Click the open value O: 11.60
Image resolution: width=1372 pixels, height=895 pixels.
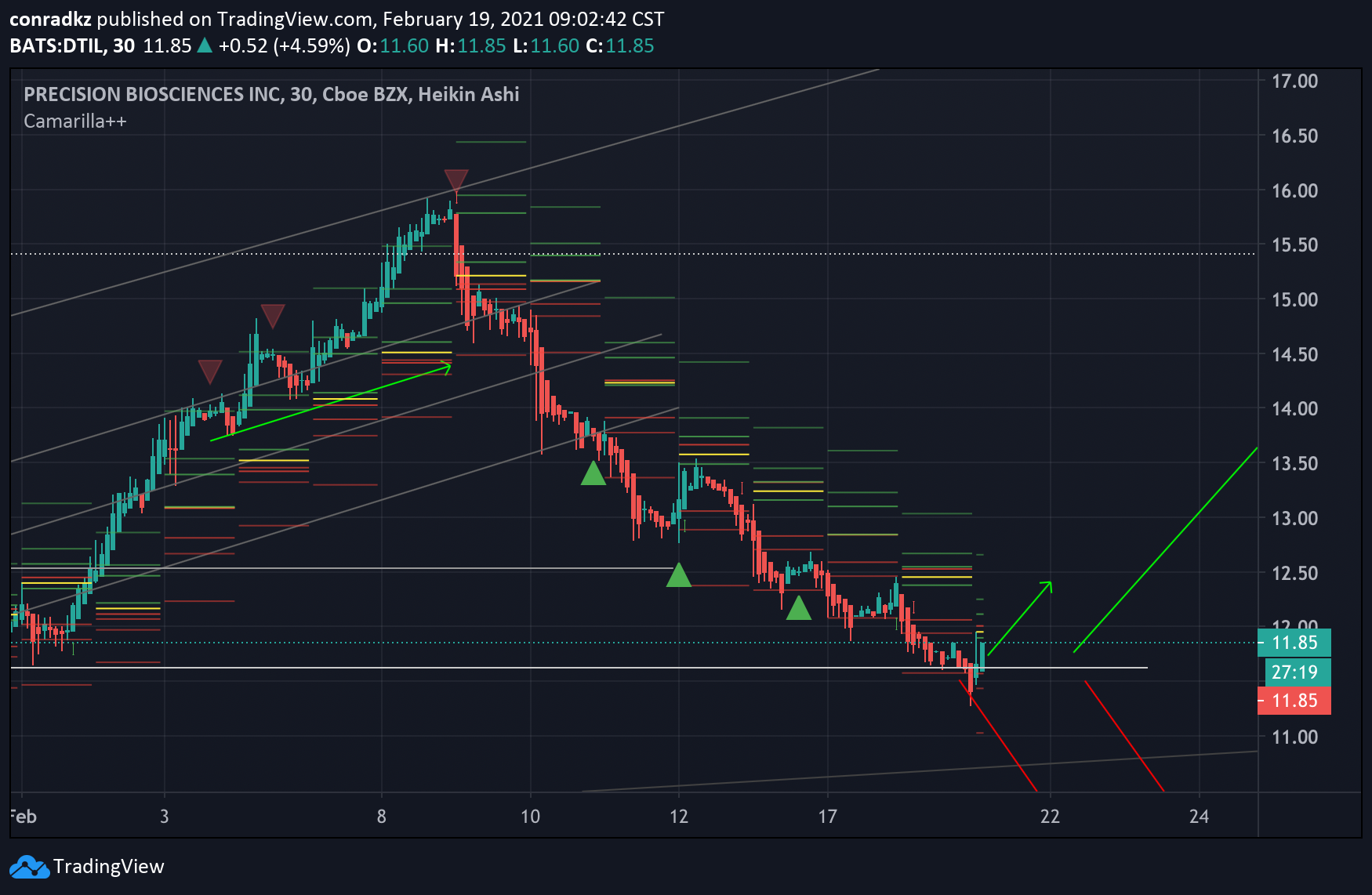393,45
